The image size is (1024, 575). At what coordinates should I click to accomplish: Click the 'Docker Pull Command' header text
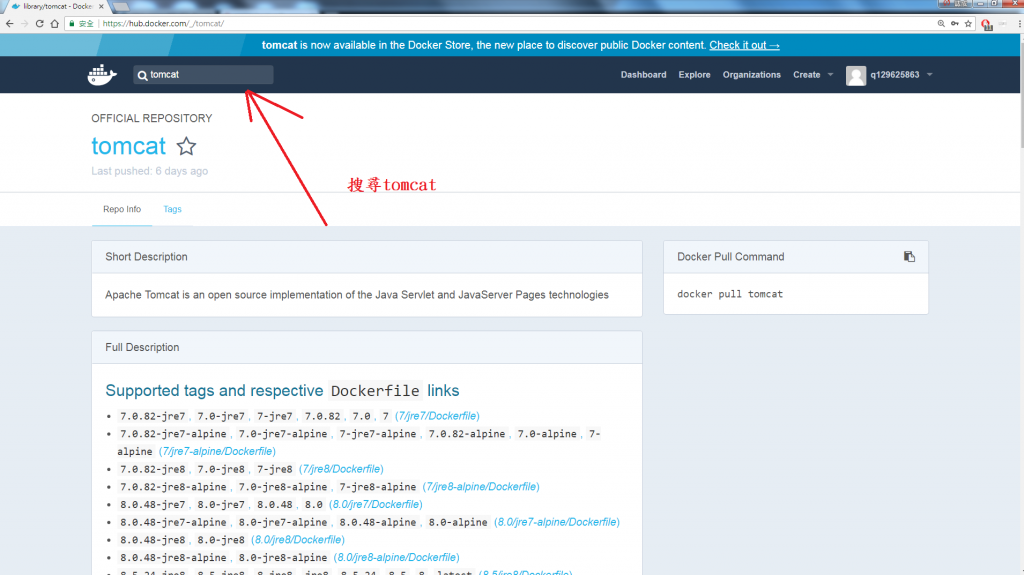click(731, 257)
